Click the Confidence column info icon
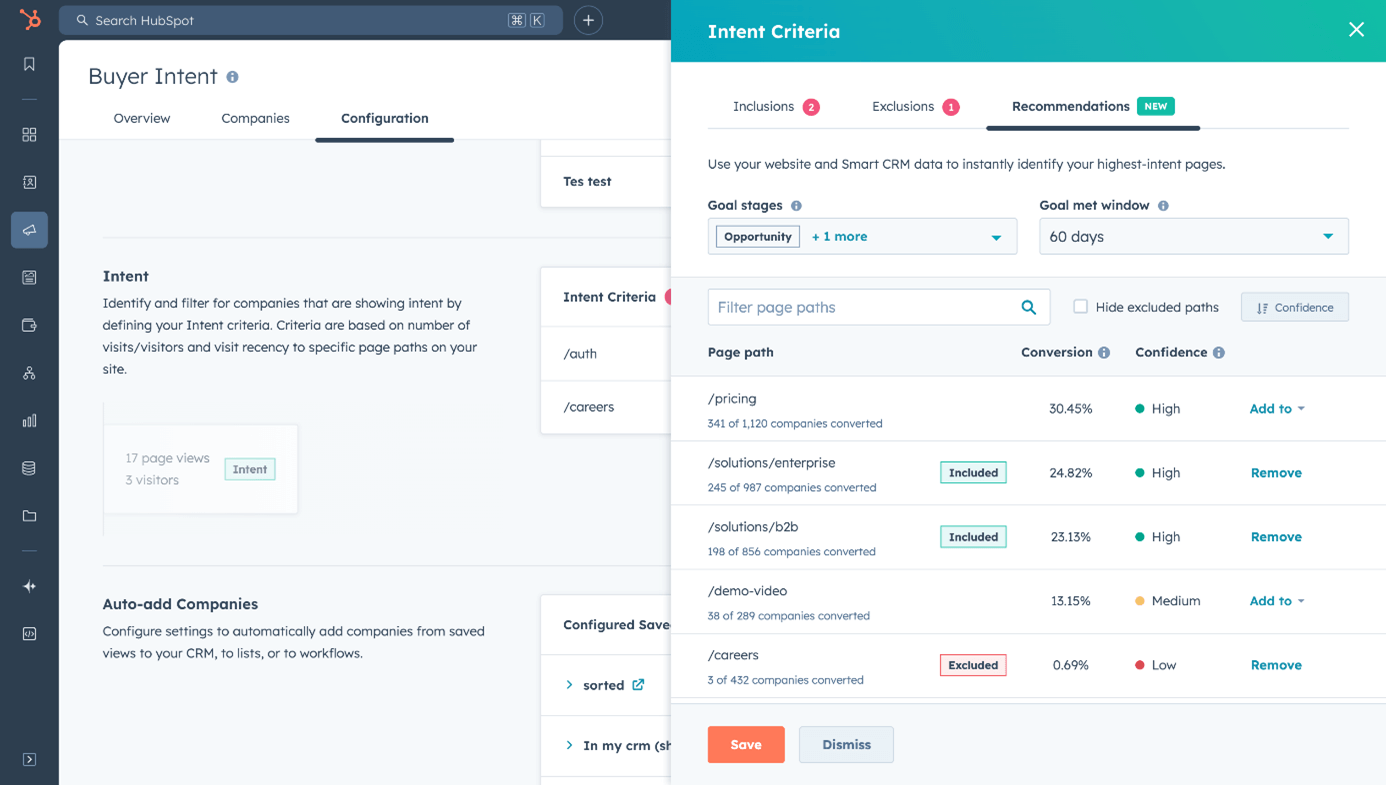1386x785 pixels. (1219, 353)
